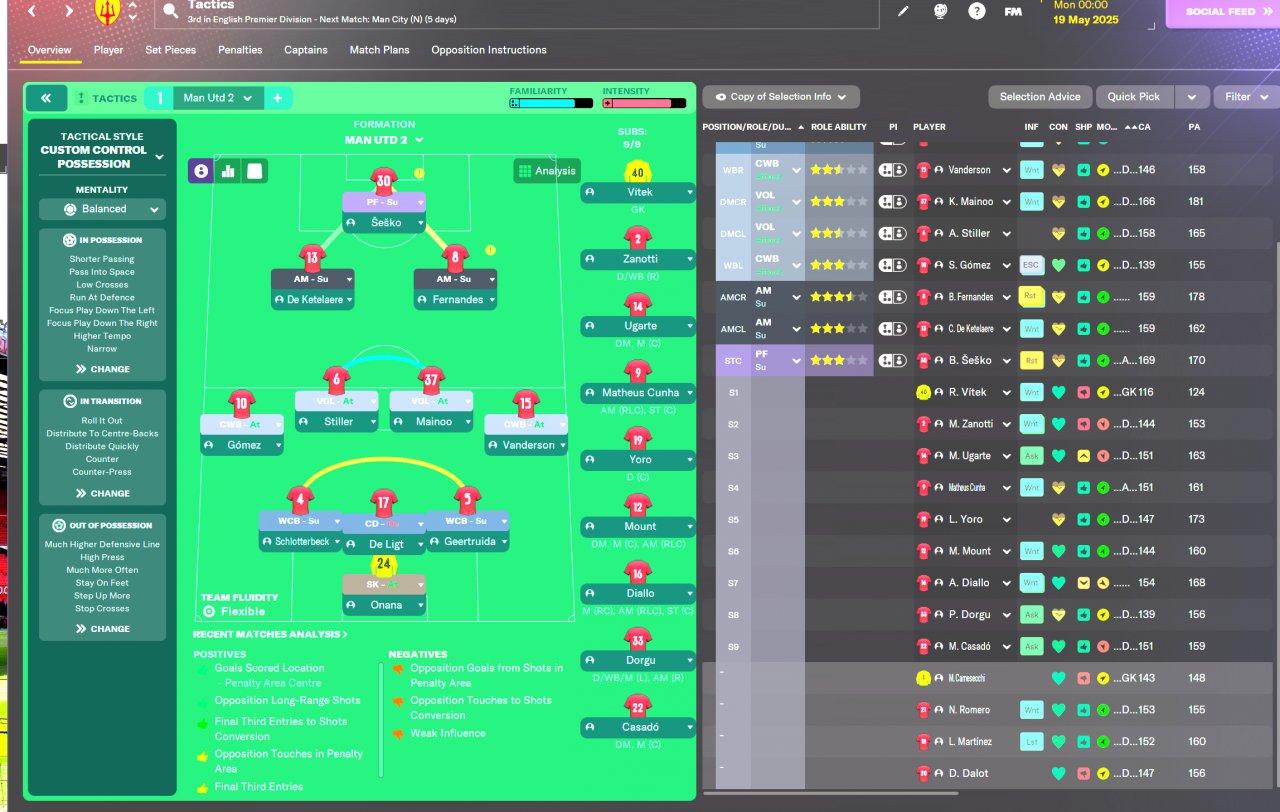Click substitute Vítek's yellow number 40 shirt
Image resolution: width=1280 pixels, height=812 pixels.
pos(638,172)
